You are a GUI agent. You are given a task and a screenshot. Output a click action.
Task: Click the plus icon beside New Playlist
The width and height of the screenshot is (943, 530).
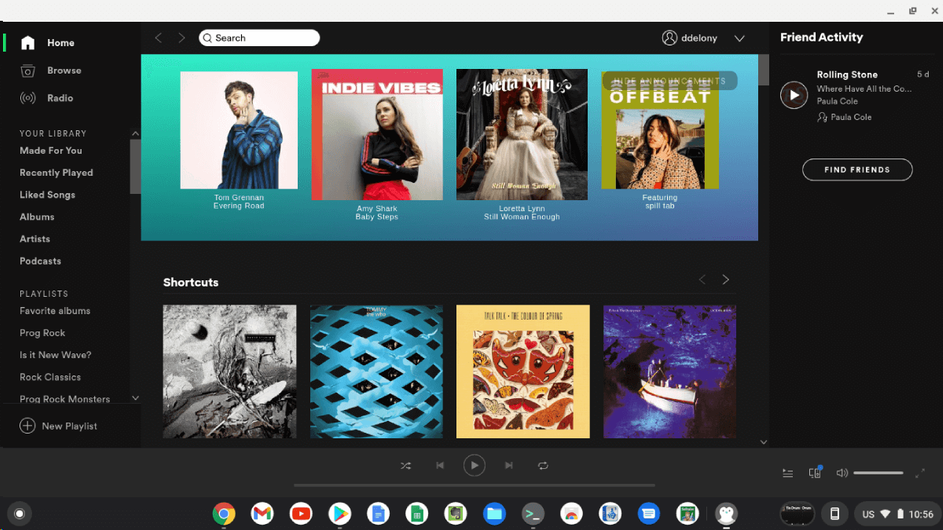click(x=28, y=426)
